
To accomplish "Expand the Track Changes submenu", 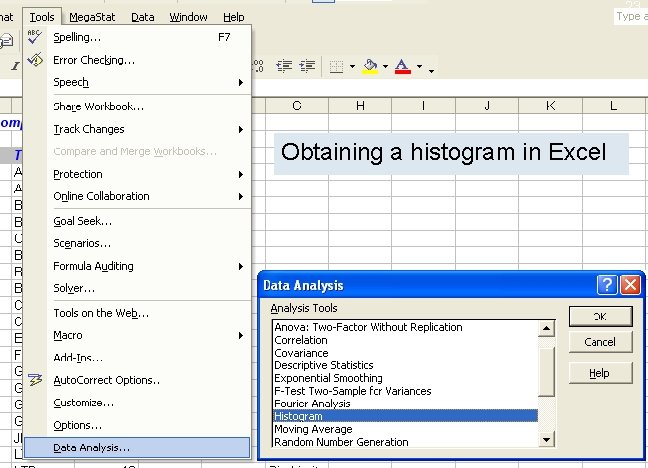I will coord(241,129).
